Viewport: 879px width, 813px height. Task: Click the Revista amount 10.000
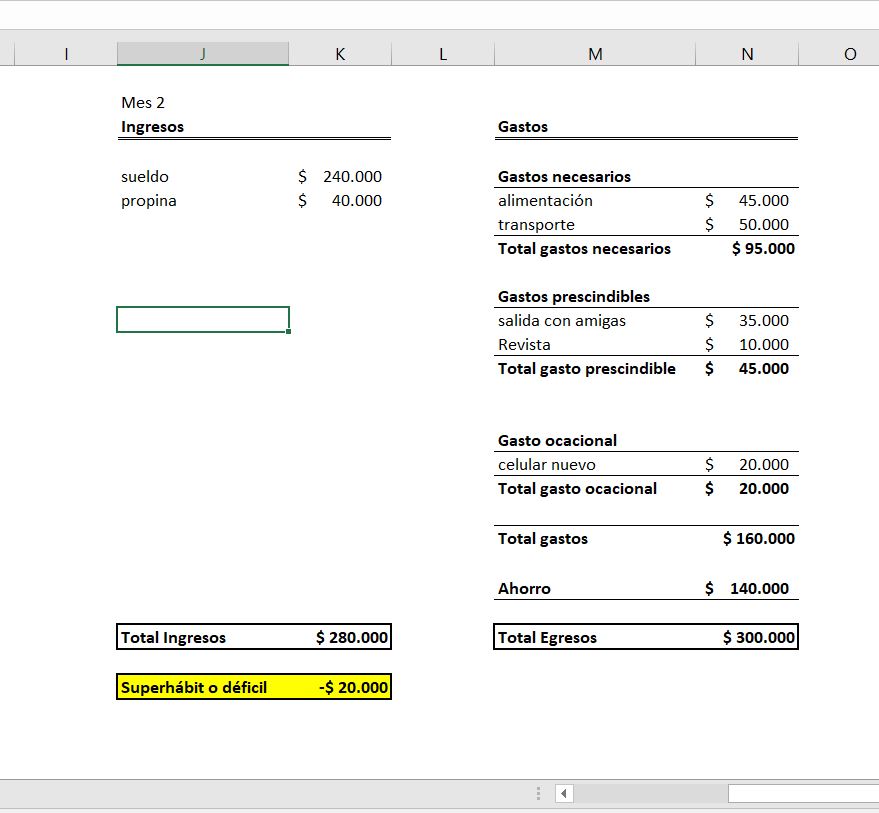tap(747, 345)
